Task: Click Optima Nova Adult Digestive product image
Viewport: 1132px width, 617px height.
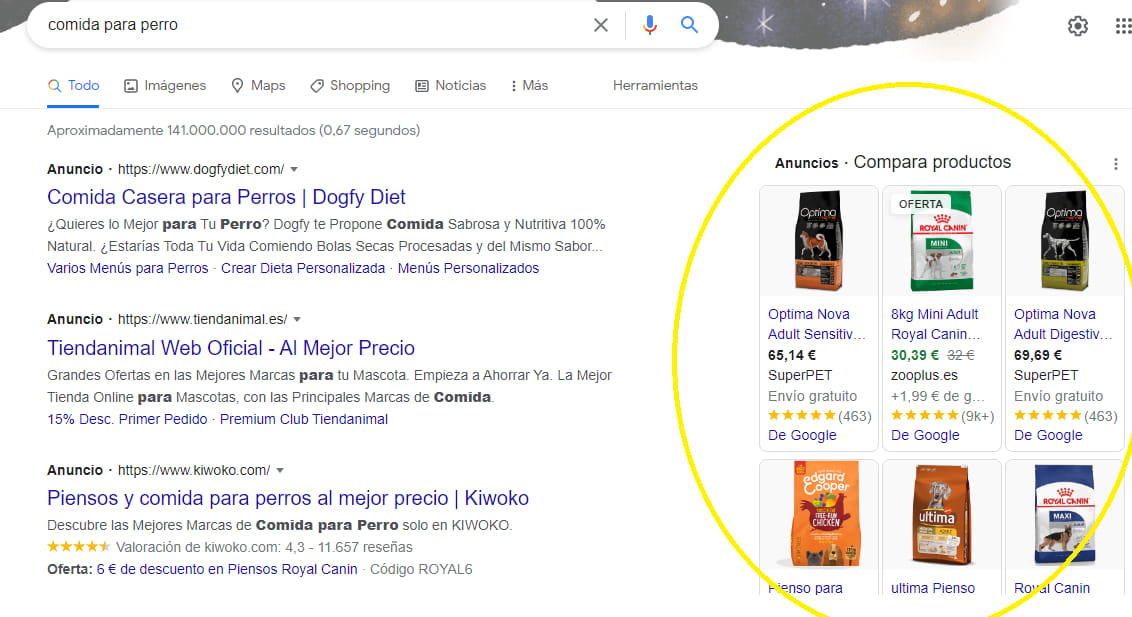Action: (x=1065, y=241)
